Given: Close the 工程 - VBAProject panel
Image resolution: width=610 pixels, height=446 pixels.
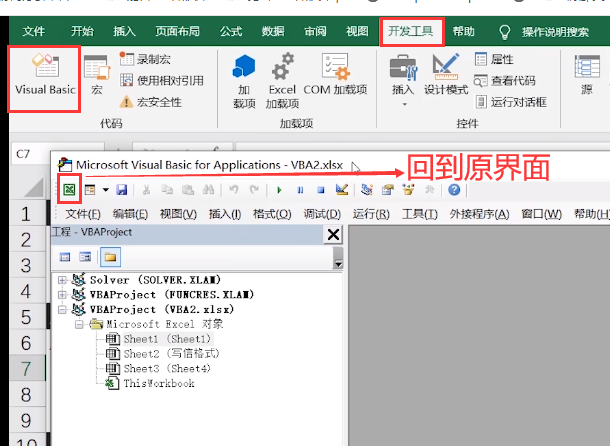Looking at the screenshot, I should (333, 235).
